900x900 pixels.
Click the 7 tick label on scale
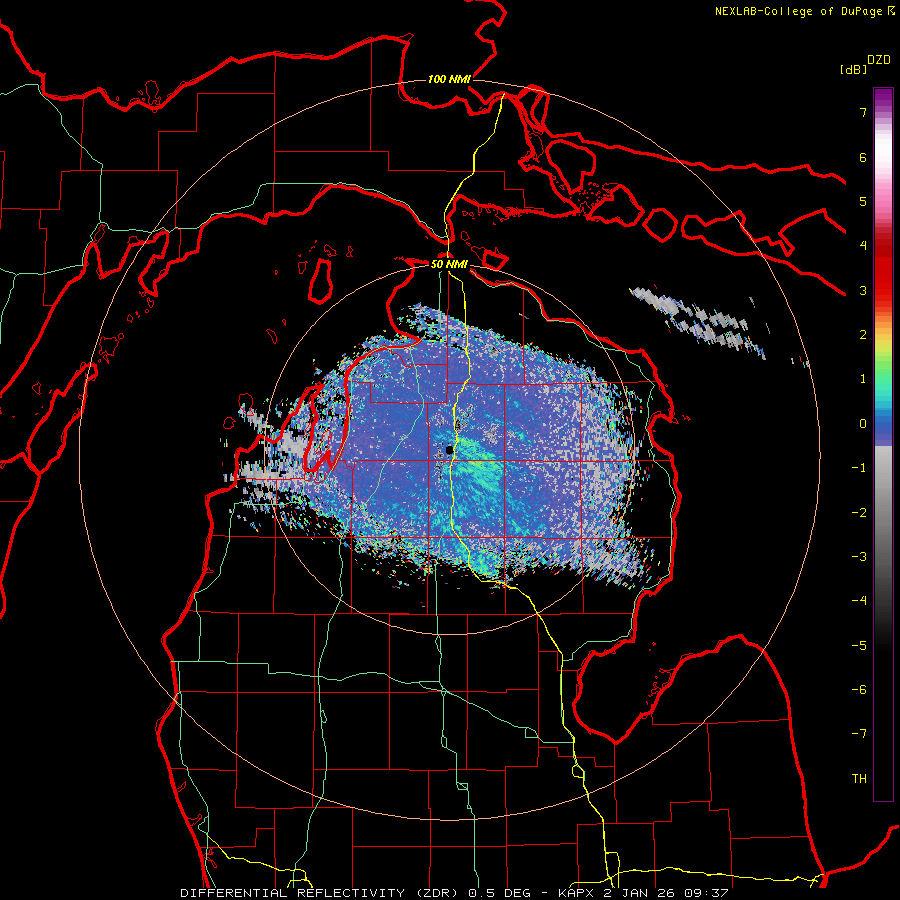[863, 112]
